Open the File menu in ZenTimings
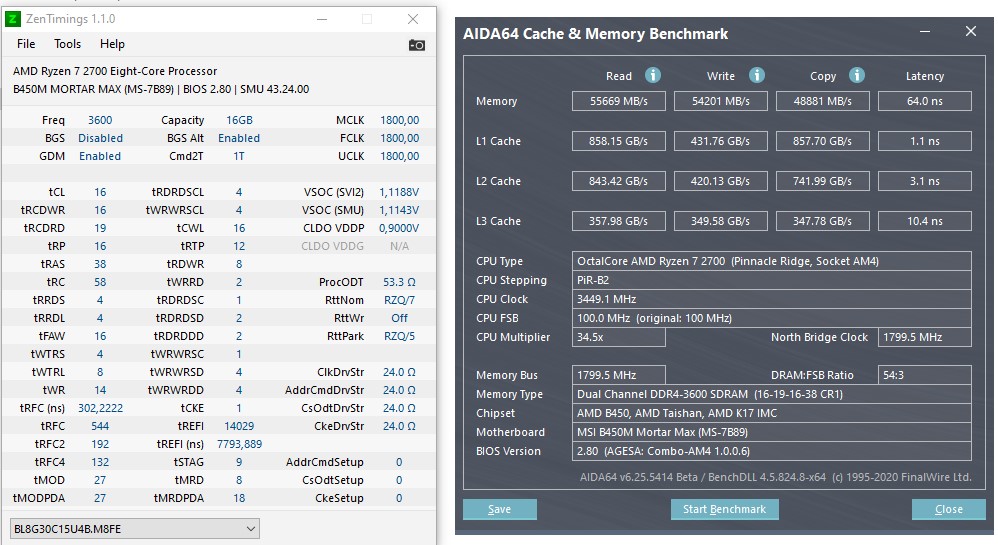This screenshot has height=545, width=998. 26,44
